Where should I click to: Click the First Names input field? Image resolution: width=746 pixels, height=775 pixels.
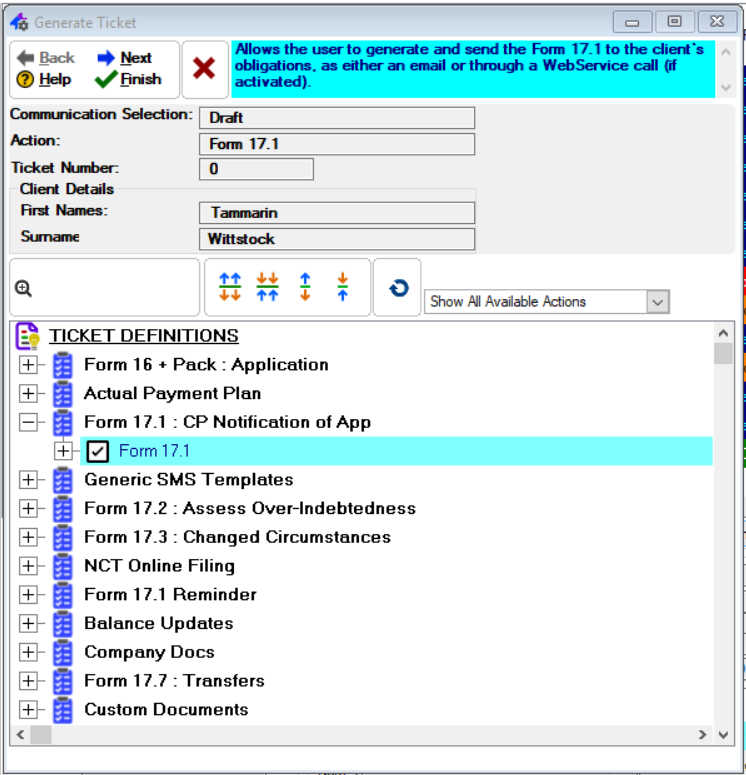pos(337,212)
